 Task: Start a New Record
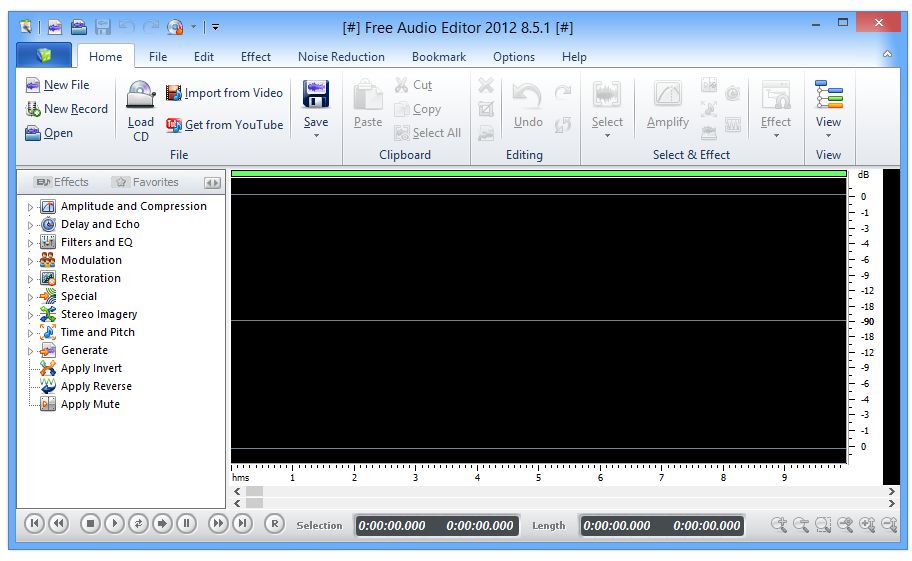point(66,109)
